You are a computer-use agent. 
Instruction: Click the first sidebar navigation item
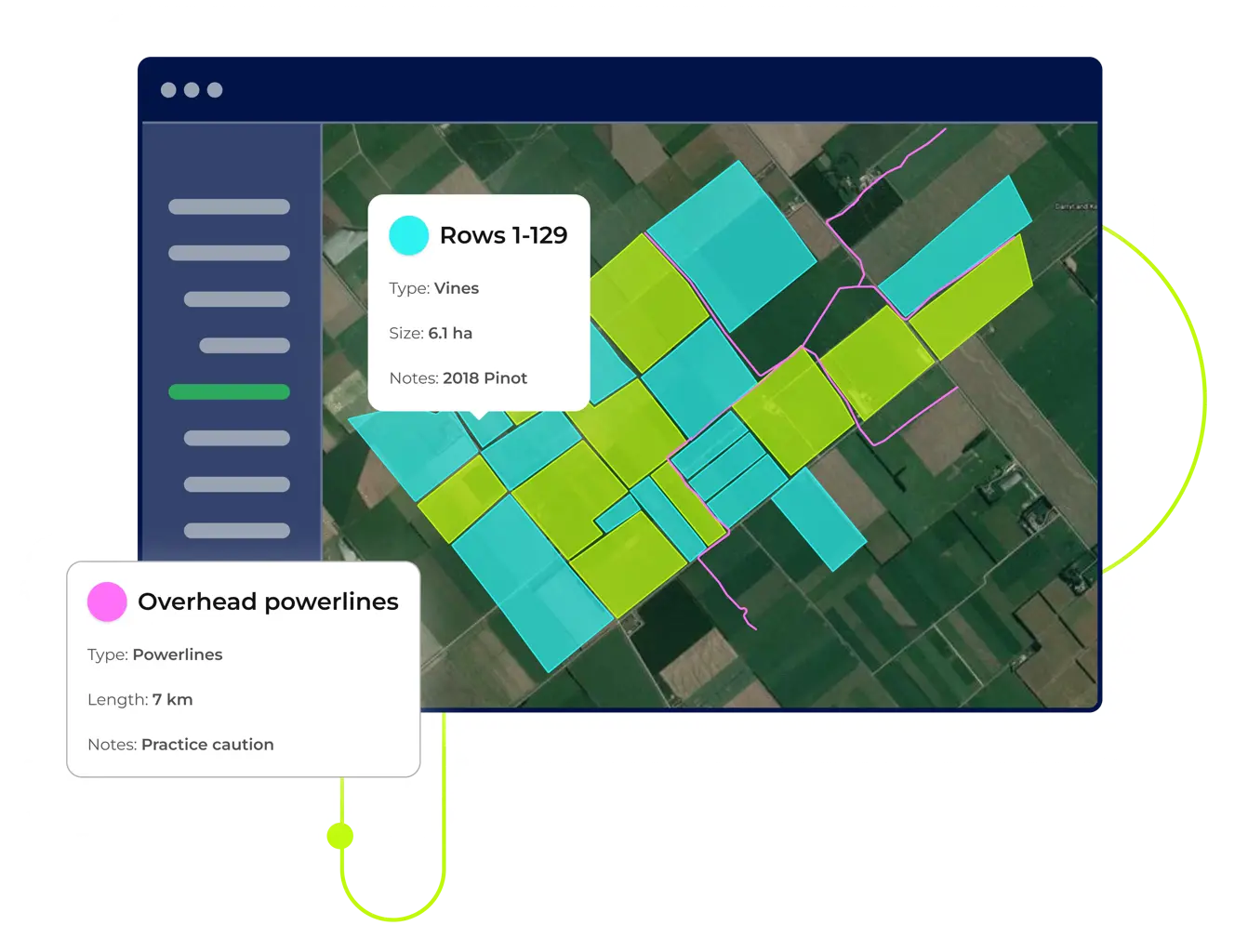(229, 205)
